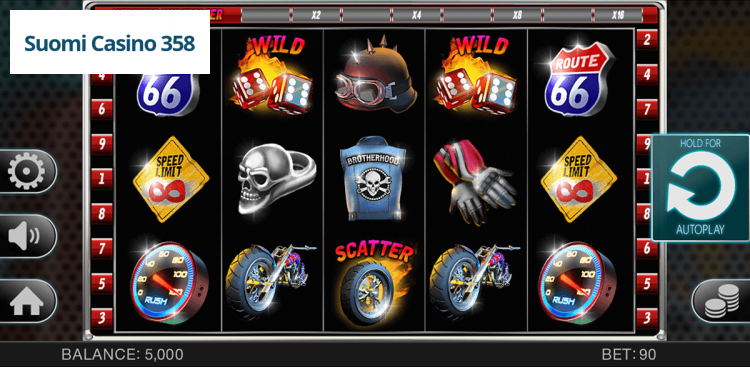Click the X16 multiplier segment
This screenshot has height=367, width=750.
[x=618, y=15]
